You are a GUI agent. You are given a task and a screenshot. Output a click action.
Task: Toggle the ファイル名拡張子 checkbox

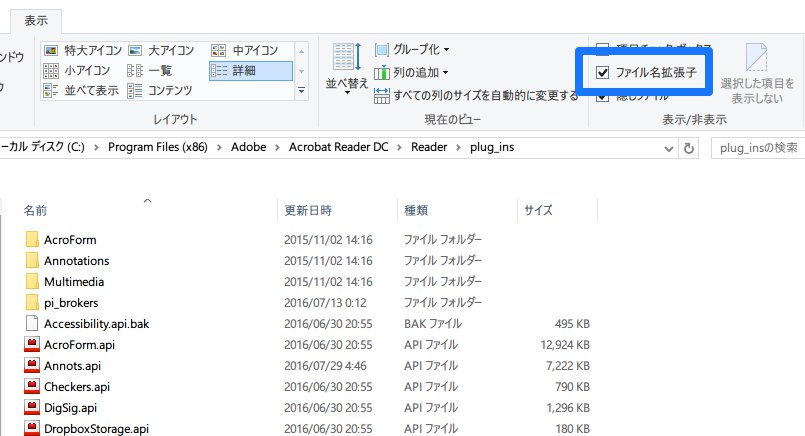[603, 72]
